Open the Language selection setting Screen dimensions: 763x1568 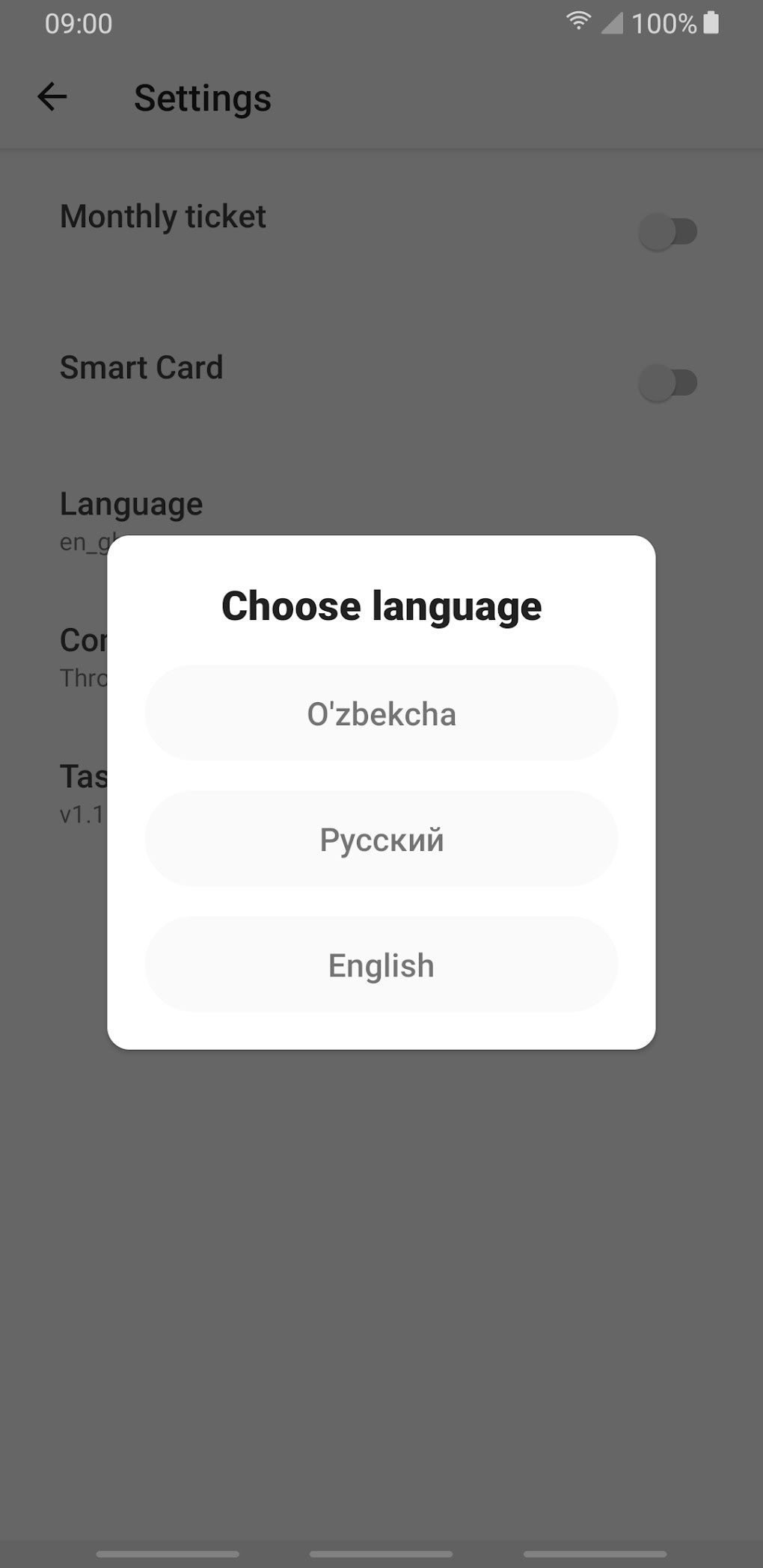132,503
